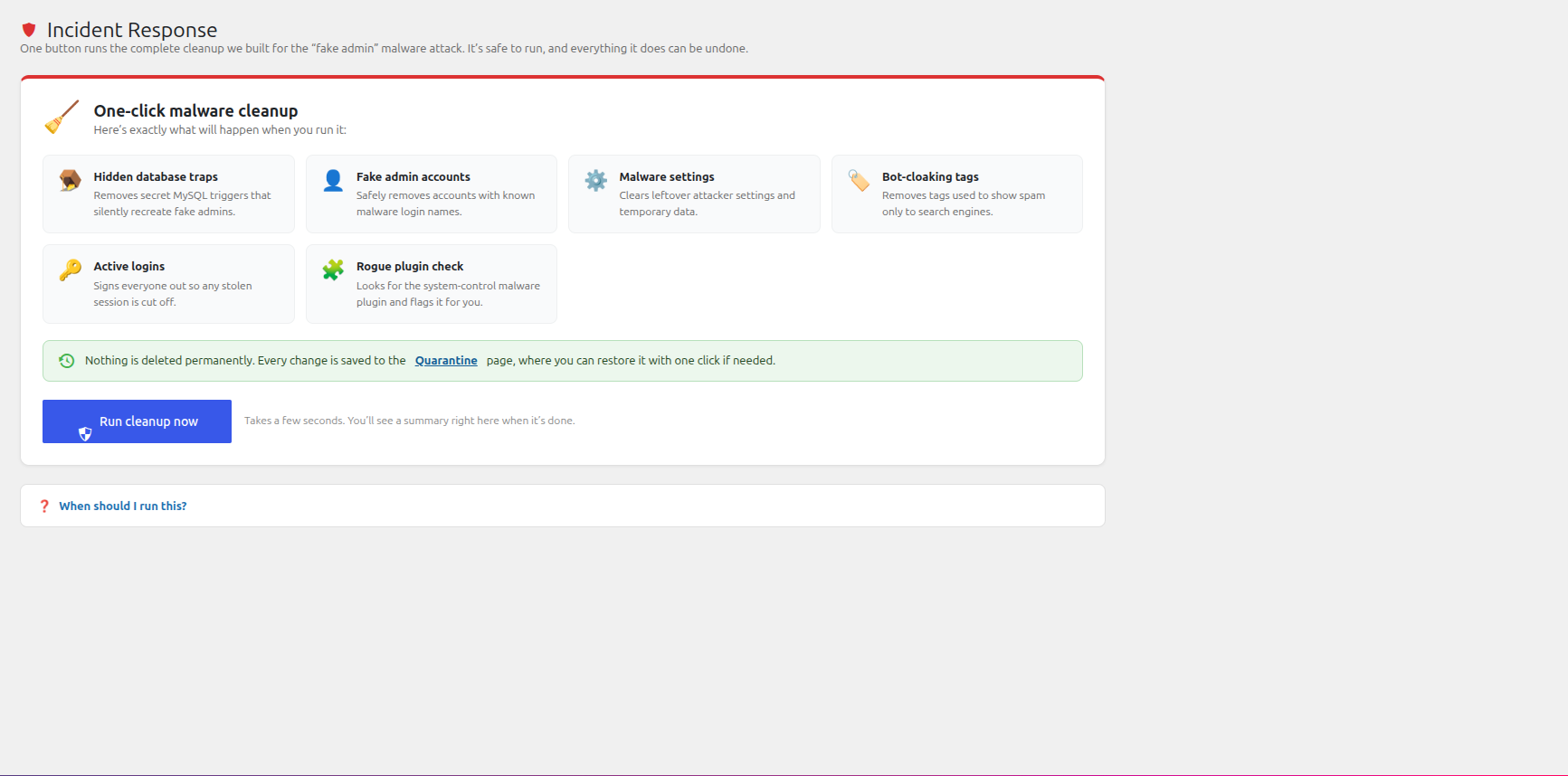Screen dimensions: 1568x776
Task: Click the text "Signs everyone out so any stolen"
Action: coord(173,286)
